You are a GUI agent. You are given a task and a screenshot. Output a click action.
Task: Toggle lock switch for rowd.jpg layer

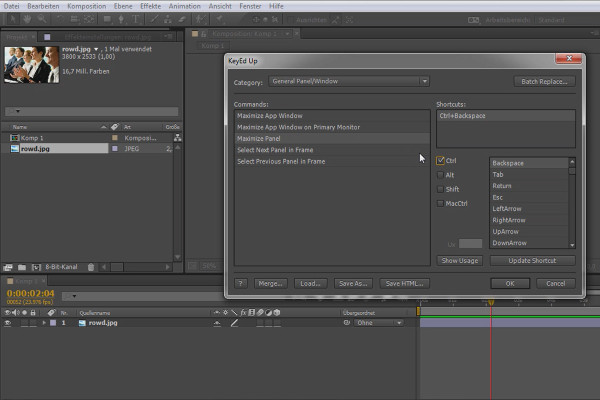(x=33, y=323)
